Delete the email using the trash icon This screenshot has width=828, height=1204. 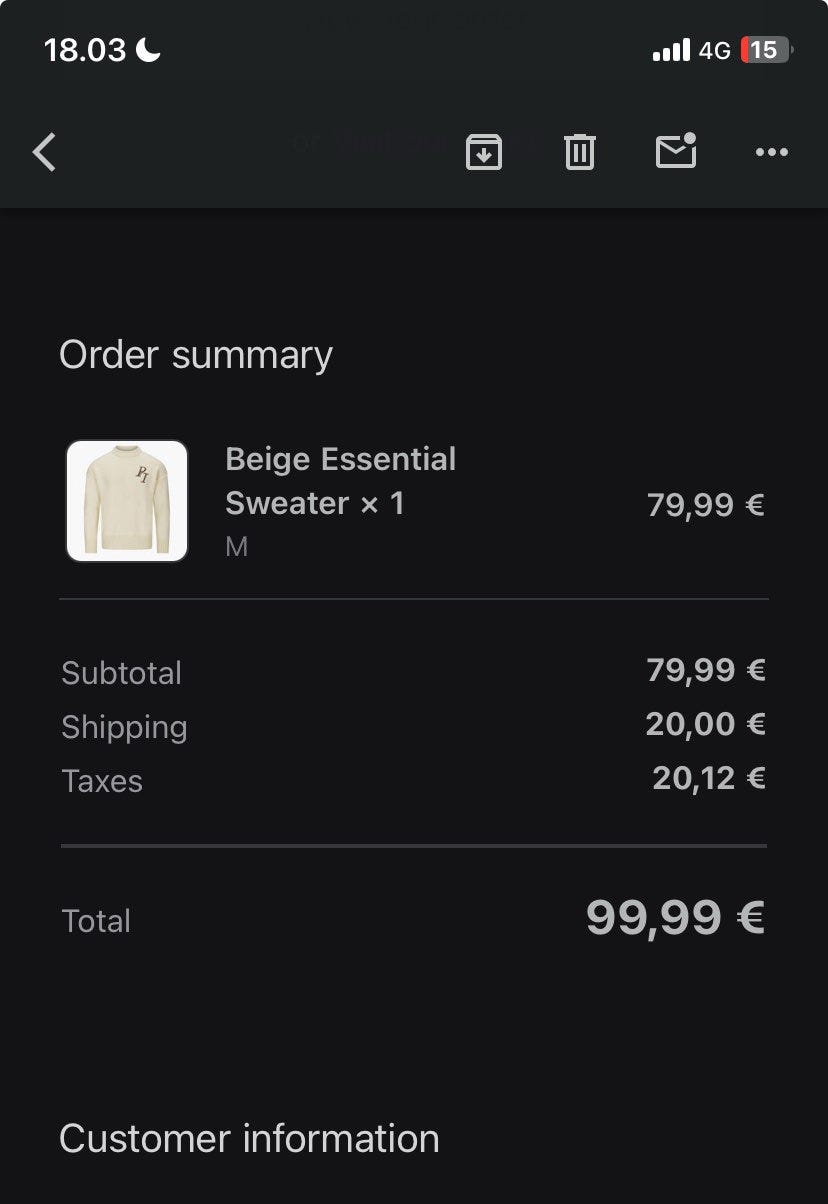point(580,152)
